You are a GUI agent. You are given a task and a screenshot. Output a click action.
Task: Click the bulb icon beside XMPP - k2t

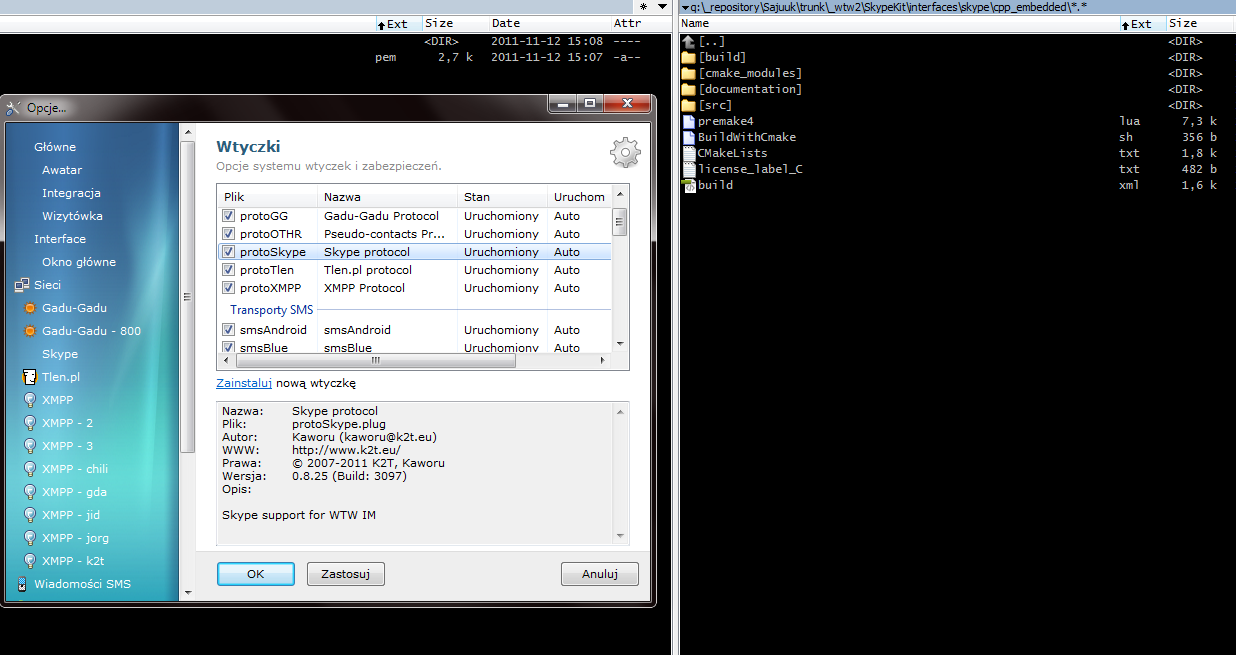[30, 561]
